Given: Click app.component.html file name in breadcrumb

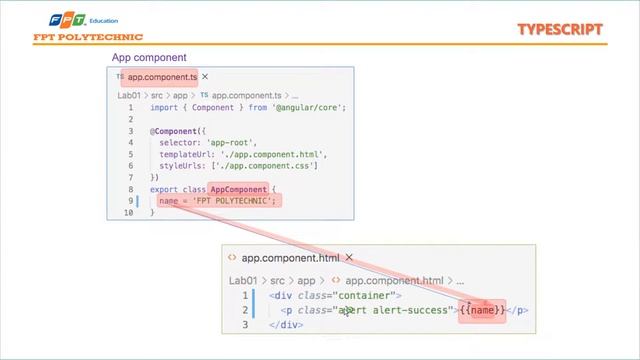Looking at the screenshot, I should coord(394,280).
